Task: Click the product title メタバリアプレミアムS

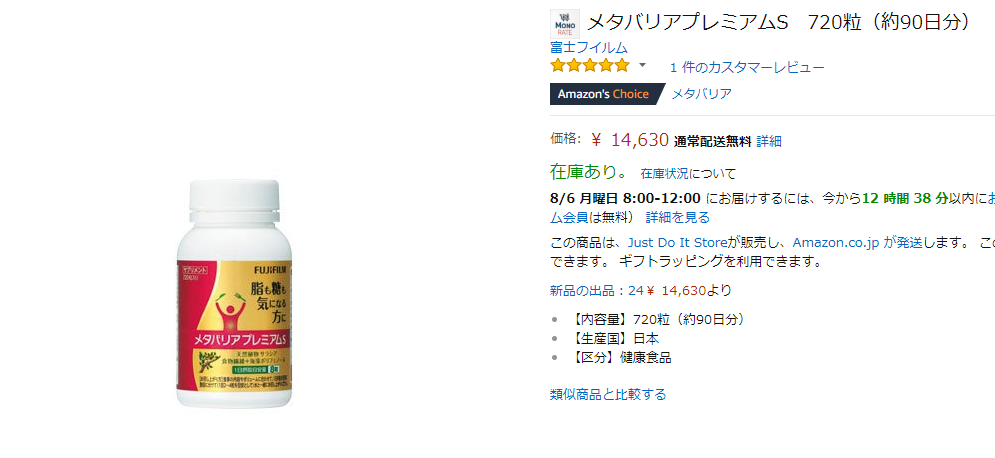Action: (x=687, y=23)
